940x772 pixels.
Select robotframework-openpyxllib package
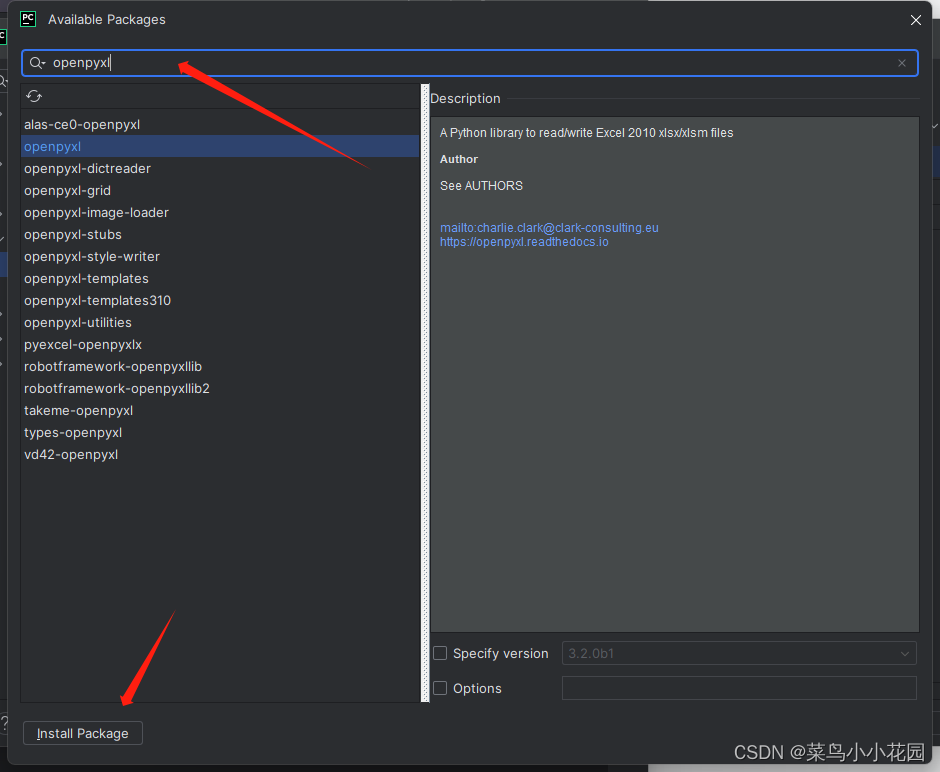pyautogui.click(x=220, y=367)
